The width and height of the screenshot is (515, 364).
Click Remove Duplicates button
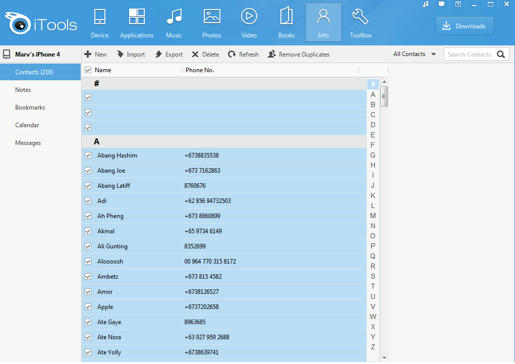[x=299, y=54]
